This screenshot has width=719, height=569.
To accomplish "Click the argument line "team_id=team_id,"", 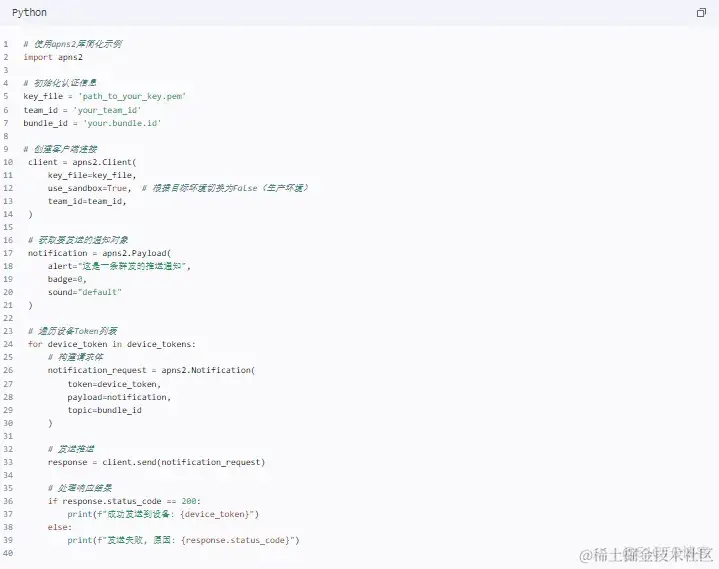I will tap(87, 201).
